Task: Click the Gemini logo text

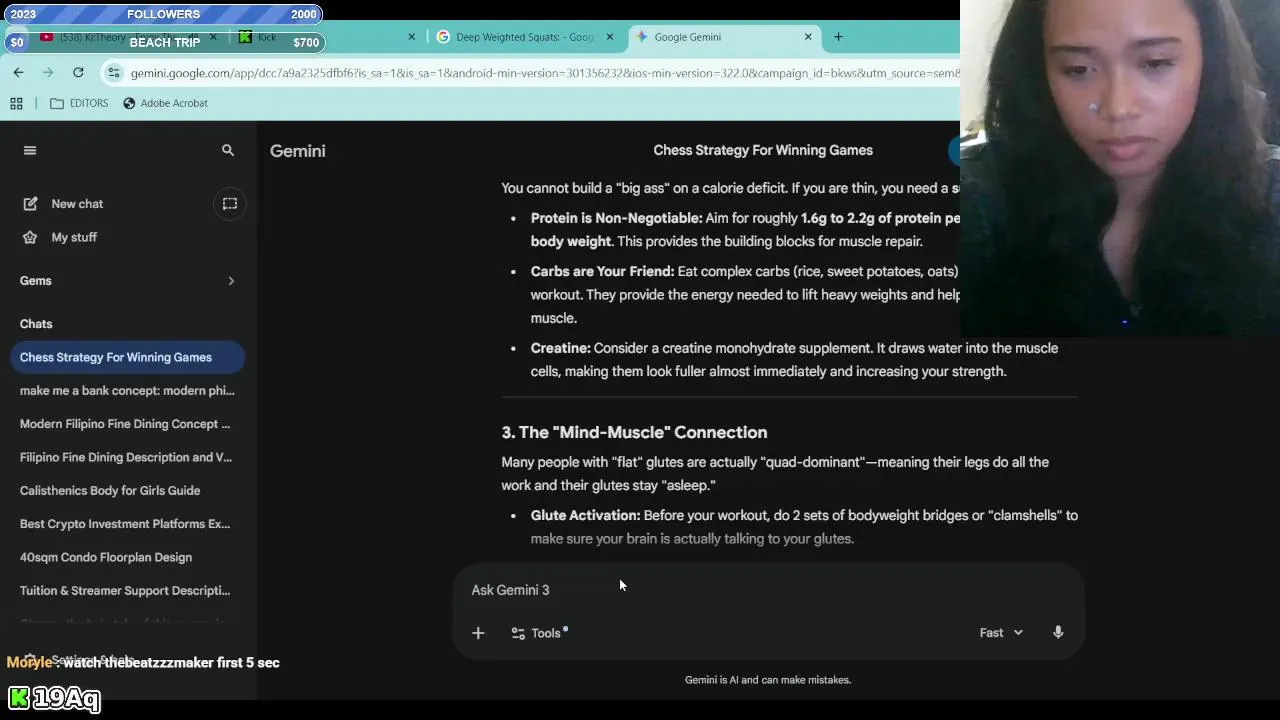Action: pos(297,151)
